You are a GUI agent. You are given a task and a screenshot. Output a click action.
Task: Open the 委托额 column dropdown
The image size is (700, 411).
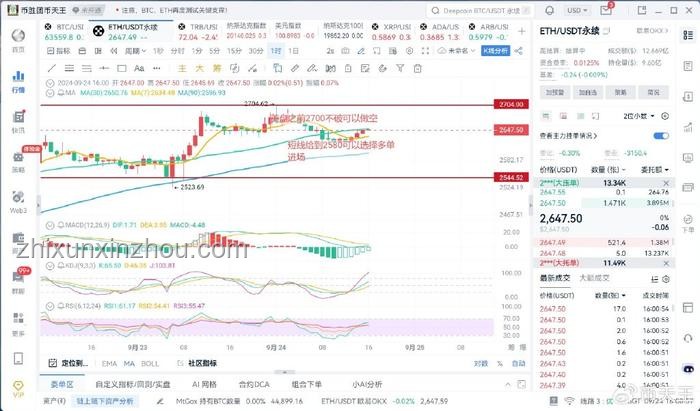(654, 170)
